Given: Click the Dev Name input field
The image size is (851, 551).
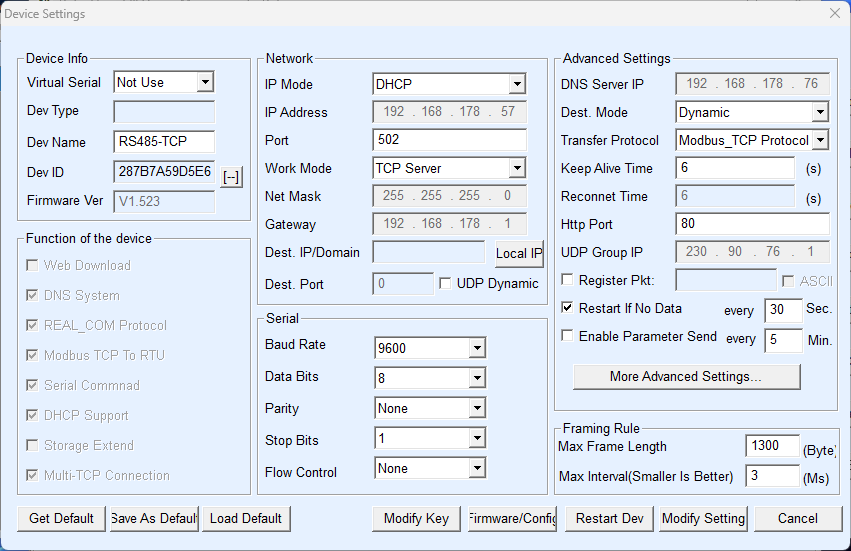Looking at the screenshot, I should pyautogui.click(x=164, y=142).
